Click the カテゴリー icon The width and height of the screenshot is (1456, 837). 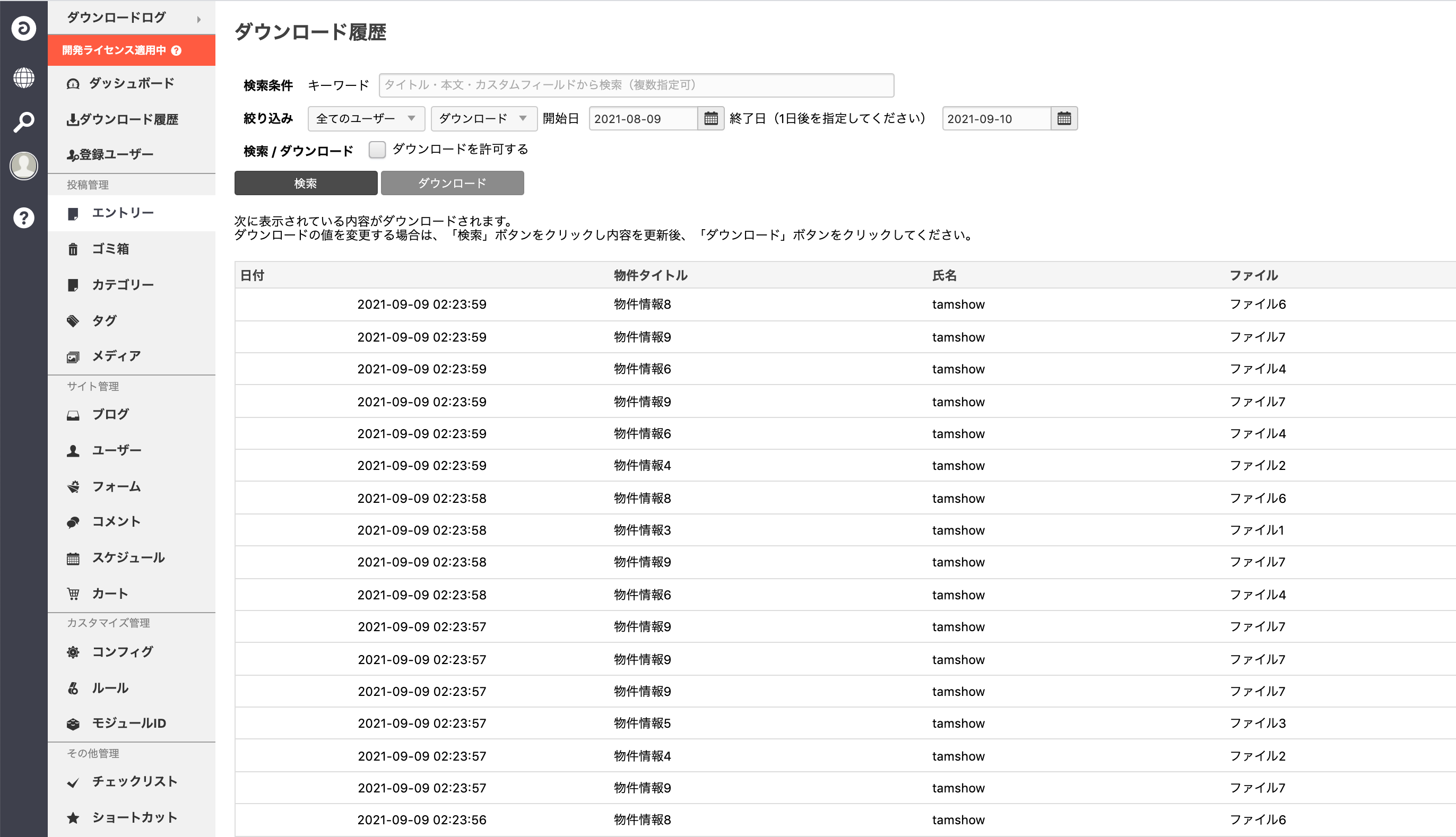pyautogui.click(x=73, y=285)
